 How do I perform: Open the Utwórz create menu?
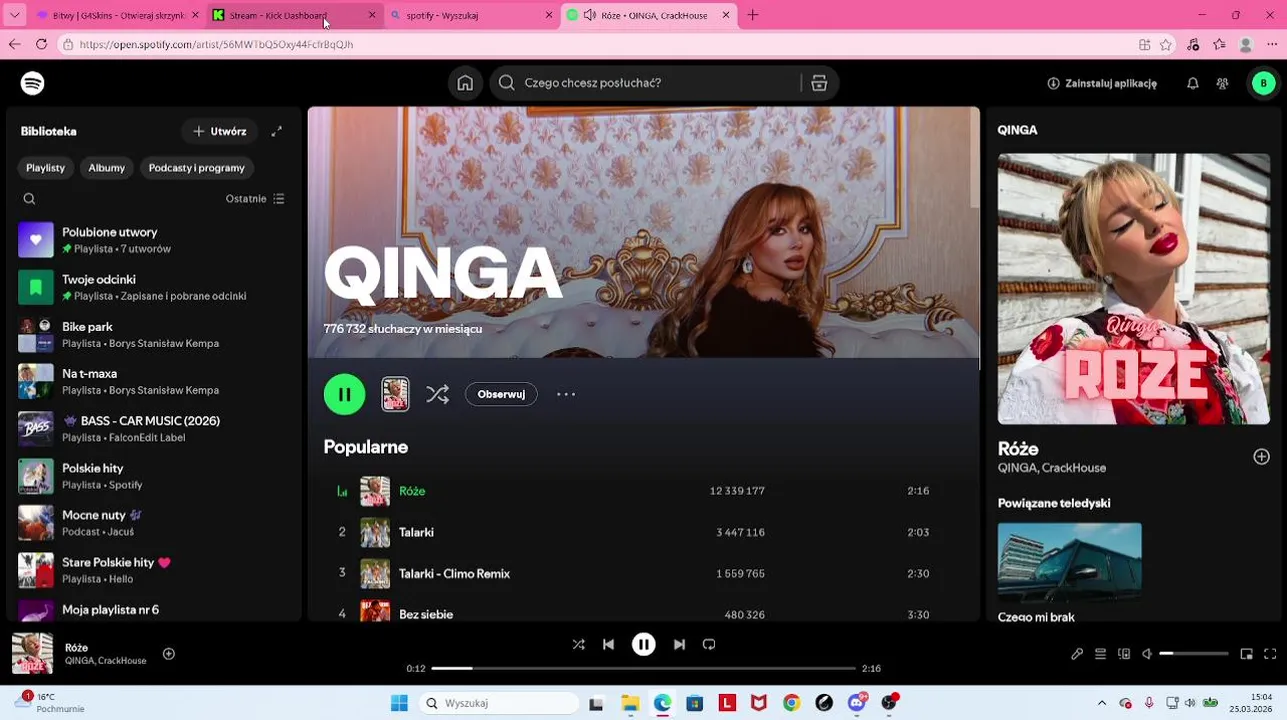(220, 131)
